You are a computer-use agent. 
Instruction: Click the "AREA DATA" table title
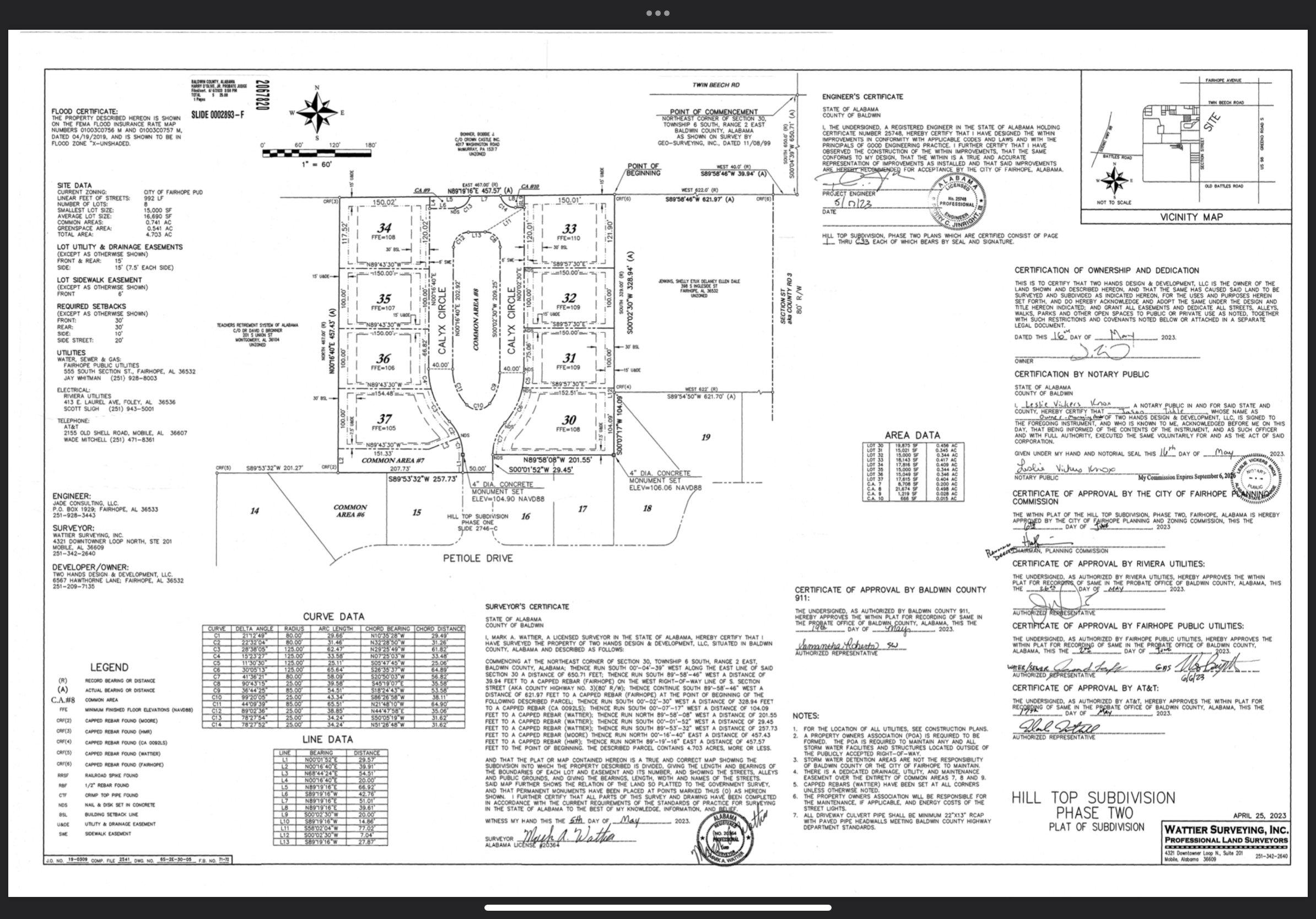pyautogui.click(x=912, y=435)
